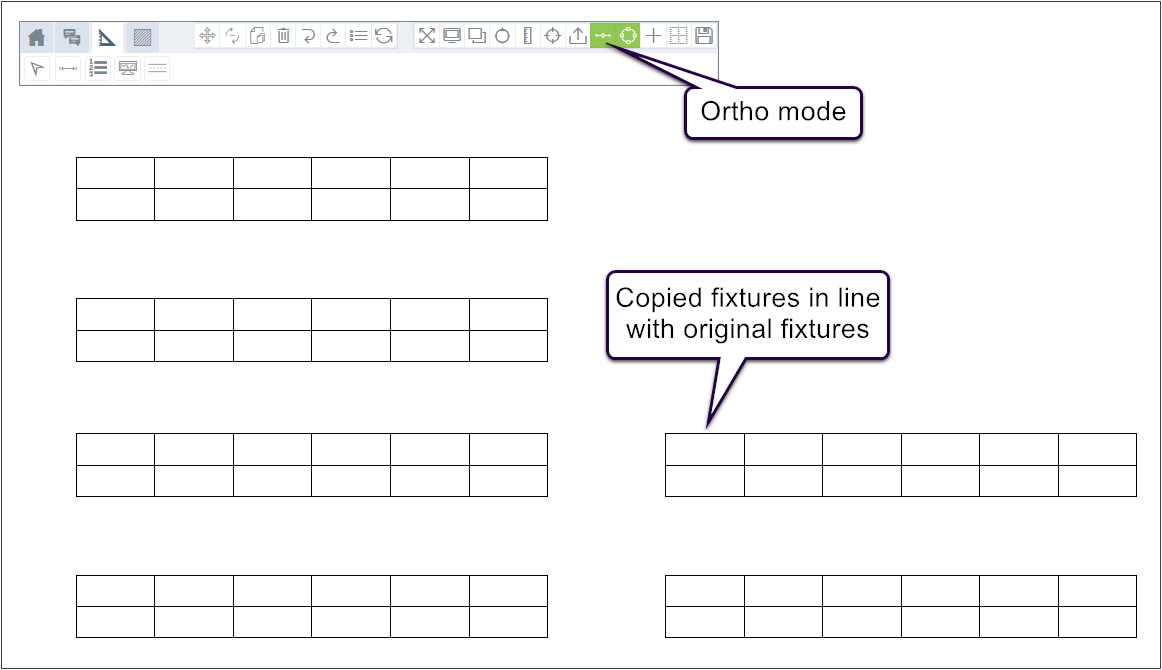1162x670 pixels.
Task: Switch to the set square drawing tab
Action: tap(106, 38)
